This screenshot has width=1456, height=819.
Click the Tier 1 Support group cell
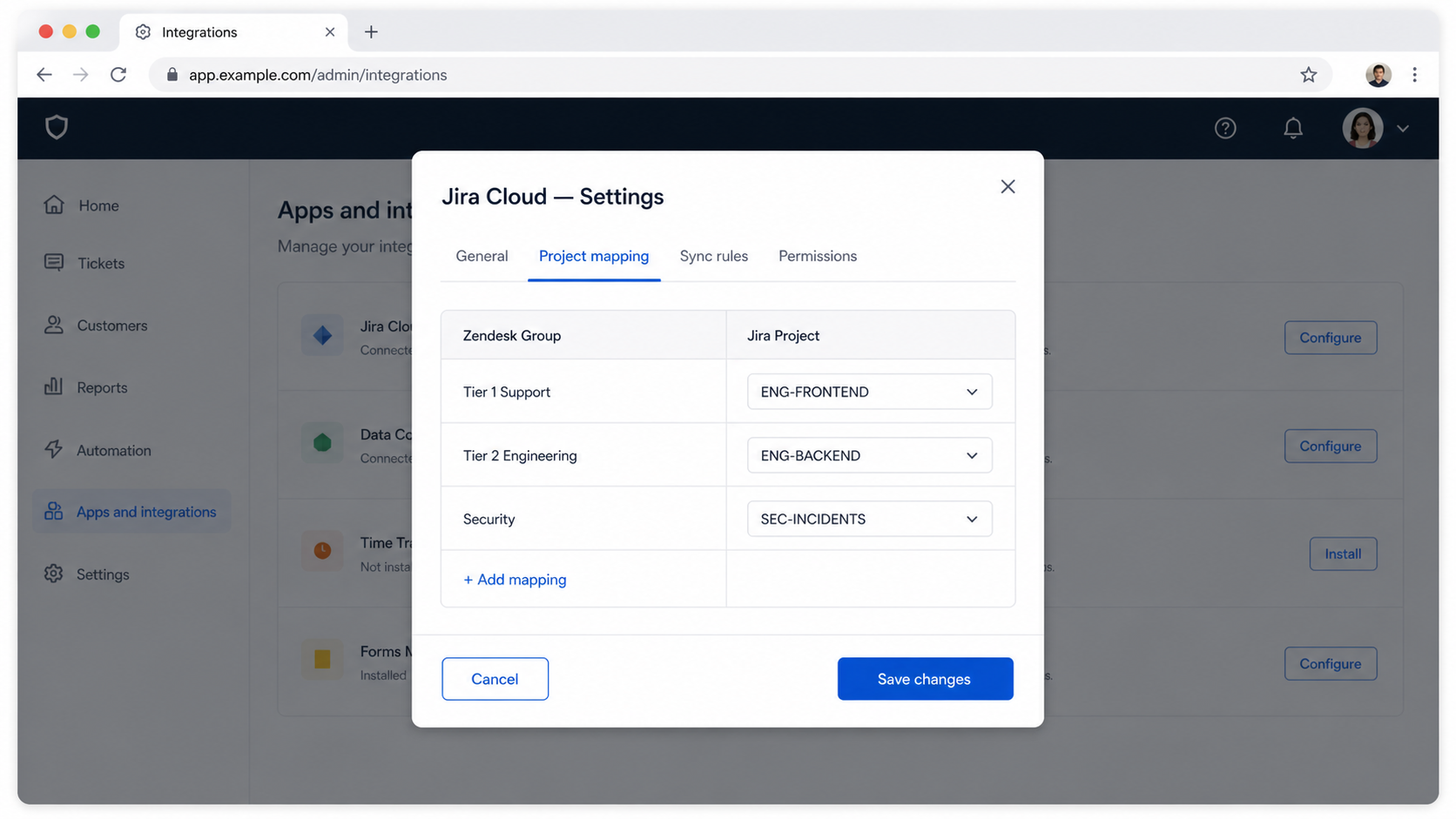(583, 392)
